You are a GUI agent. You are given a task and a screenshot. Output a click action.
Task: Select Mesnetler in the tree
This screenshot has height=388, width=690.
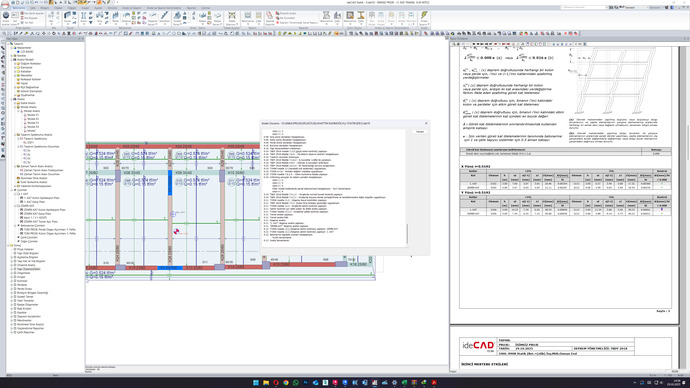[x=26, y=75]
